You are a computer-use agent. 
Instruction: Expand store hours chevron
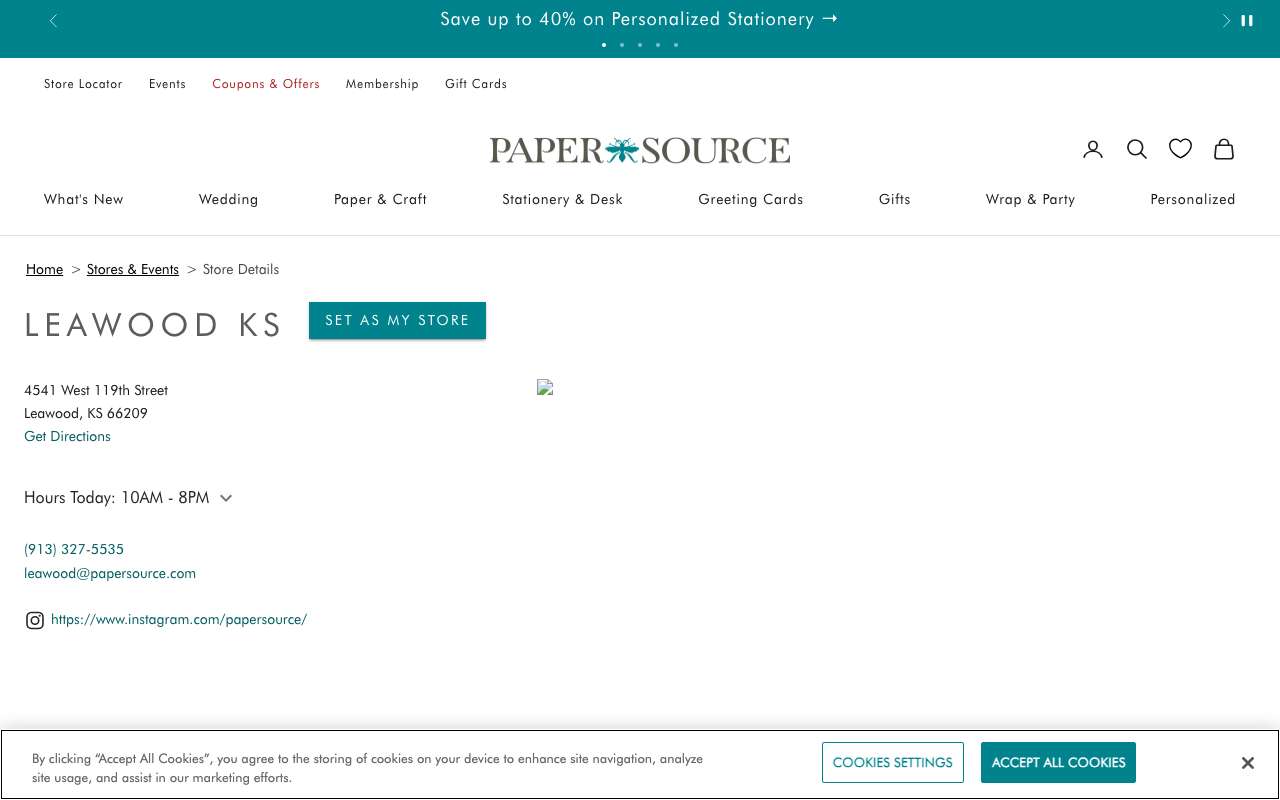pyautogui.click(x=226, y=498)
